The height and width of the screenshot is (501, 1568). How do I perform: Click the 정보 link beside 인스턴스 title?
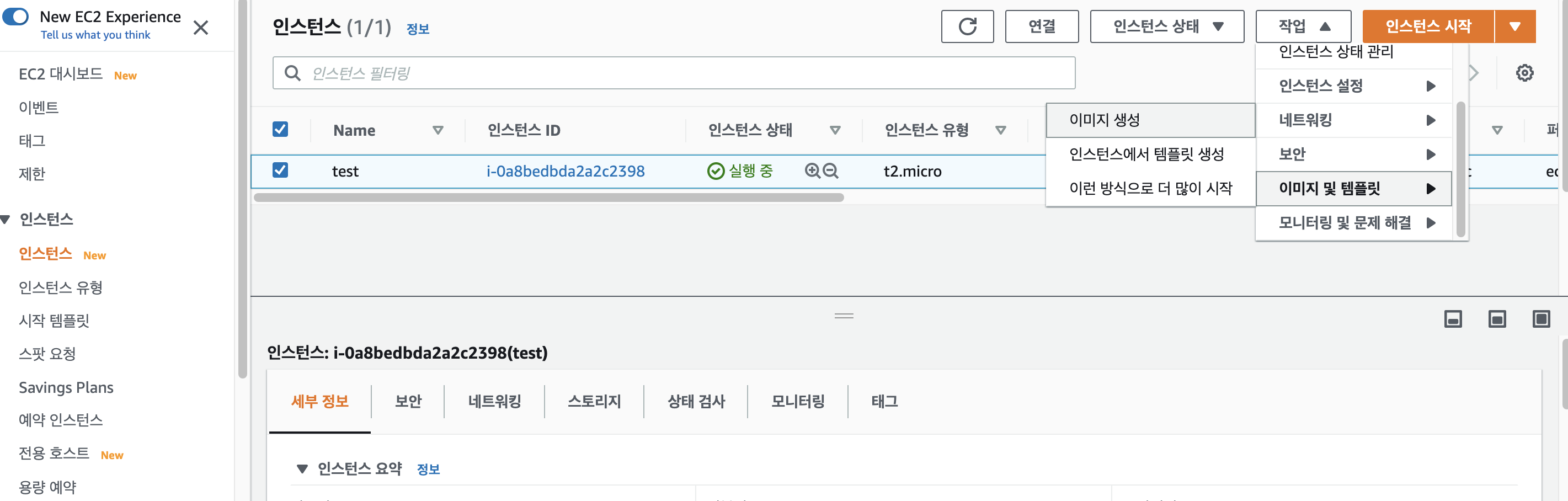pos(418,29)
